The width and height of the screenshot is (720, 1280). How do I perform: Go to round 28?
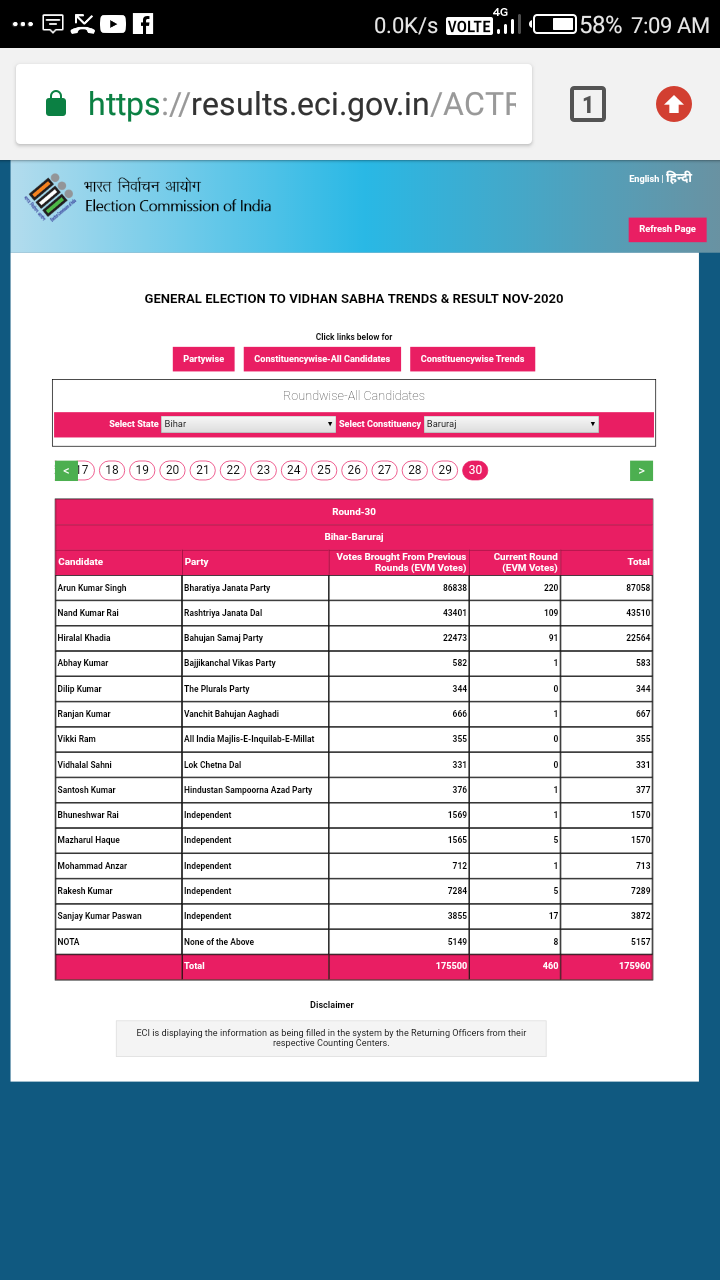click(415, 470)
